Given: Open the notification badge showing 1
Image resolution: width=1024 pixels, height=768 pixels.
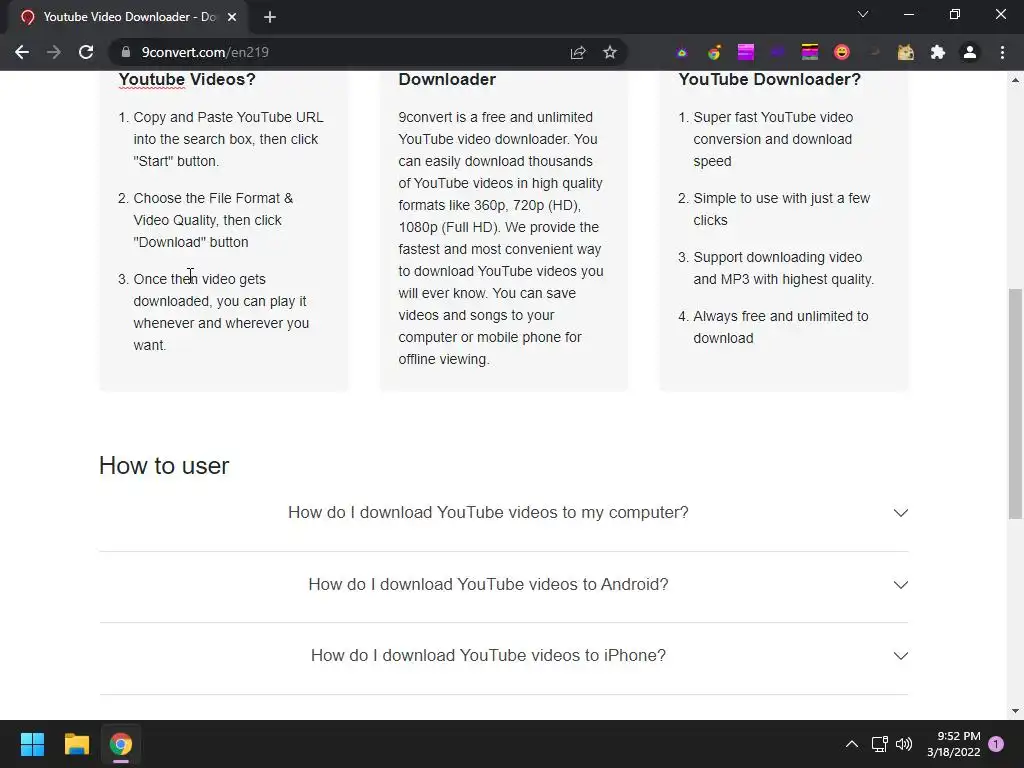Looking at the screenshot, I should tap(996, 744).
